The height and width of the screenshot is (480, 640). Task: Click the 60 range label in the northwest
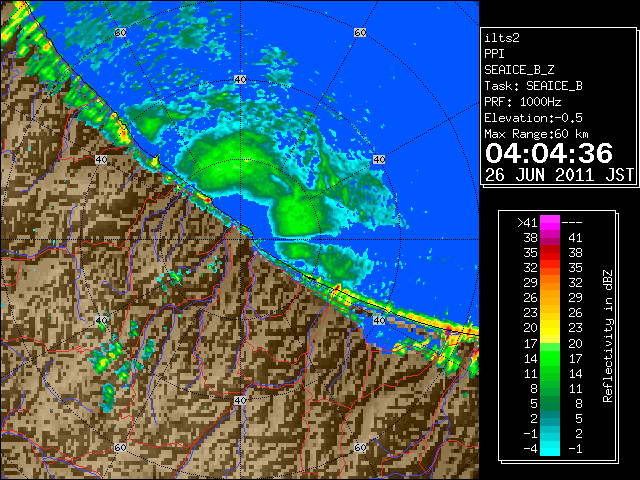coord(120,32)
